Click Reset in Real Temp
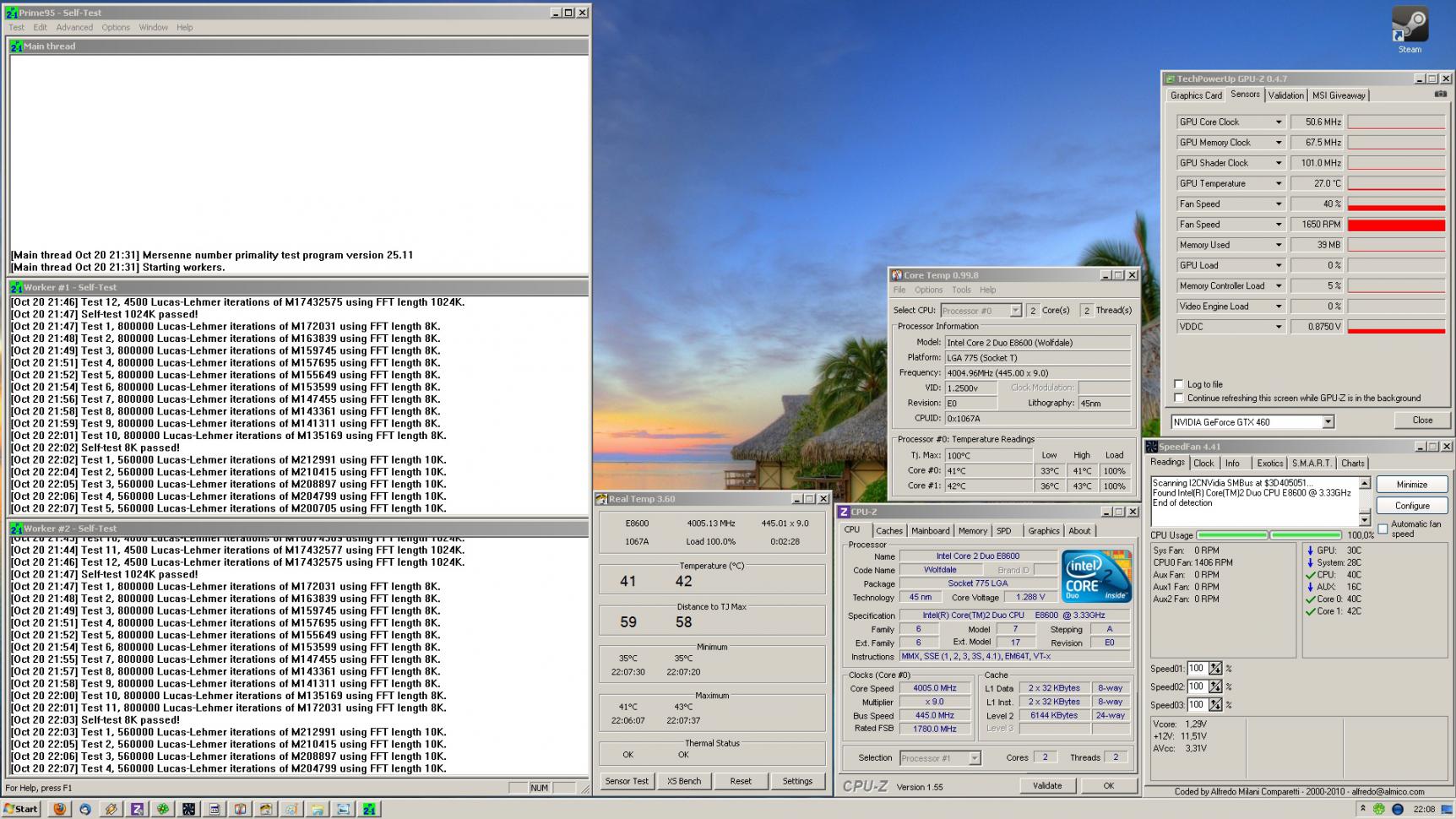The height and width of the screenshot is (819, 1456). (741, 781)
